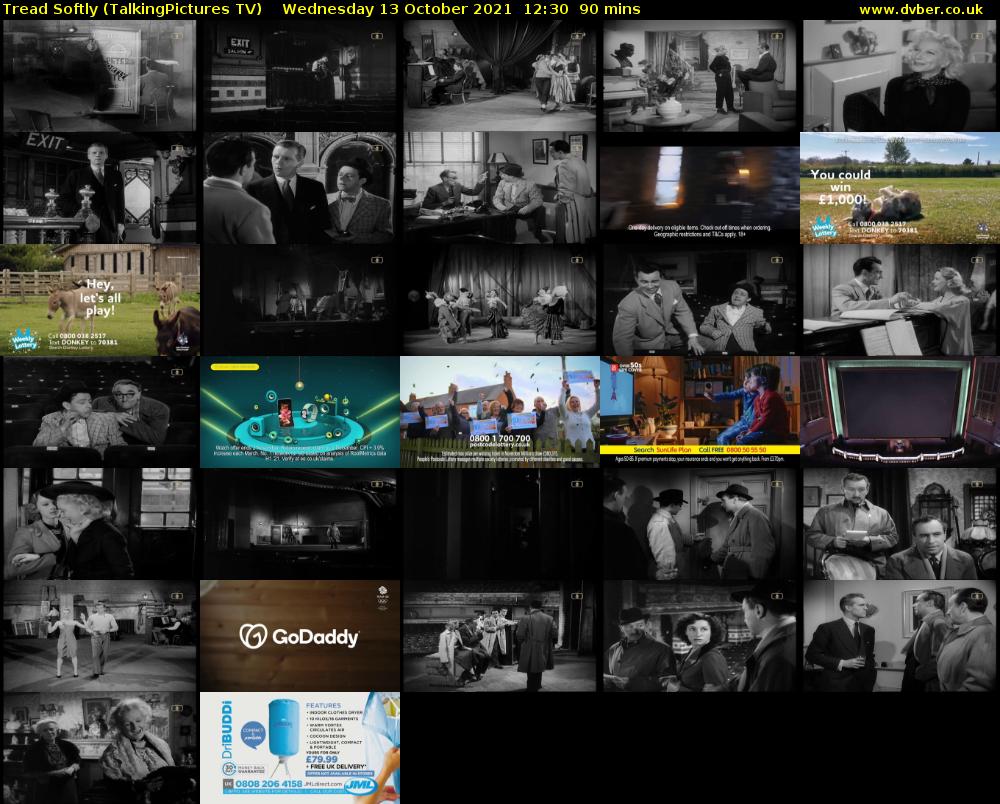Click the 90 mins duration text
1000x804 pixels.
point(610,9)
